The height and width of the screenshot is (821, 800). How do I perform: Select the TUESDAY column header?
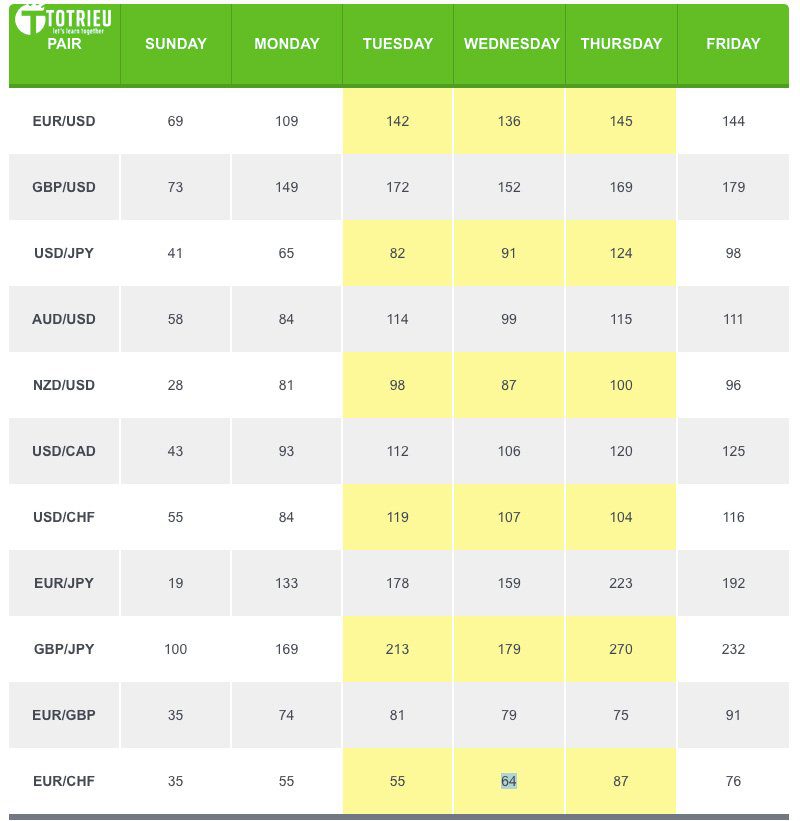(398, 43)
